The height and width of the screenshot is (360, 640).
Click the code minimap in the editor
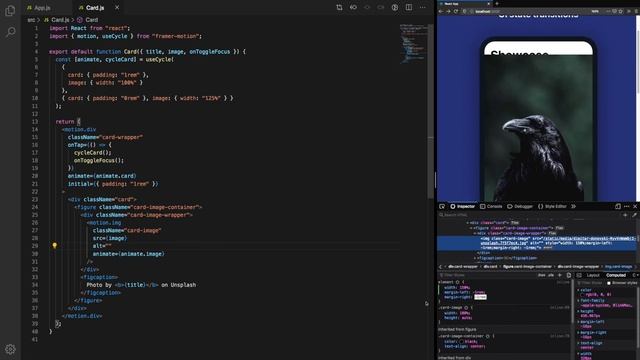413,43
